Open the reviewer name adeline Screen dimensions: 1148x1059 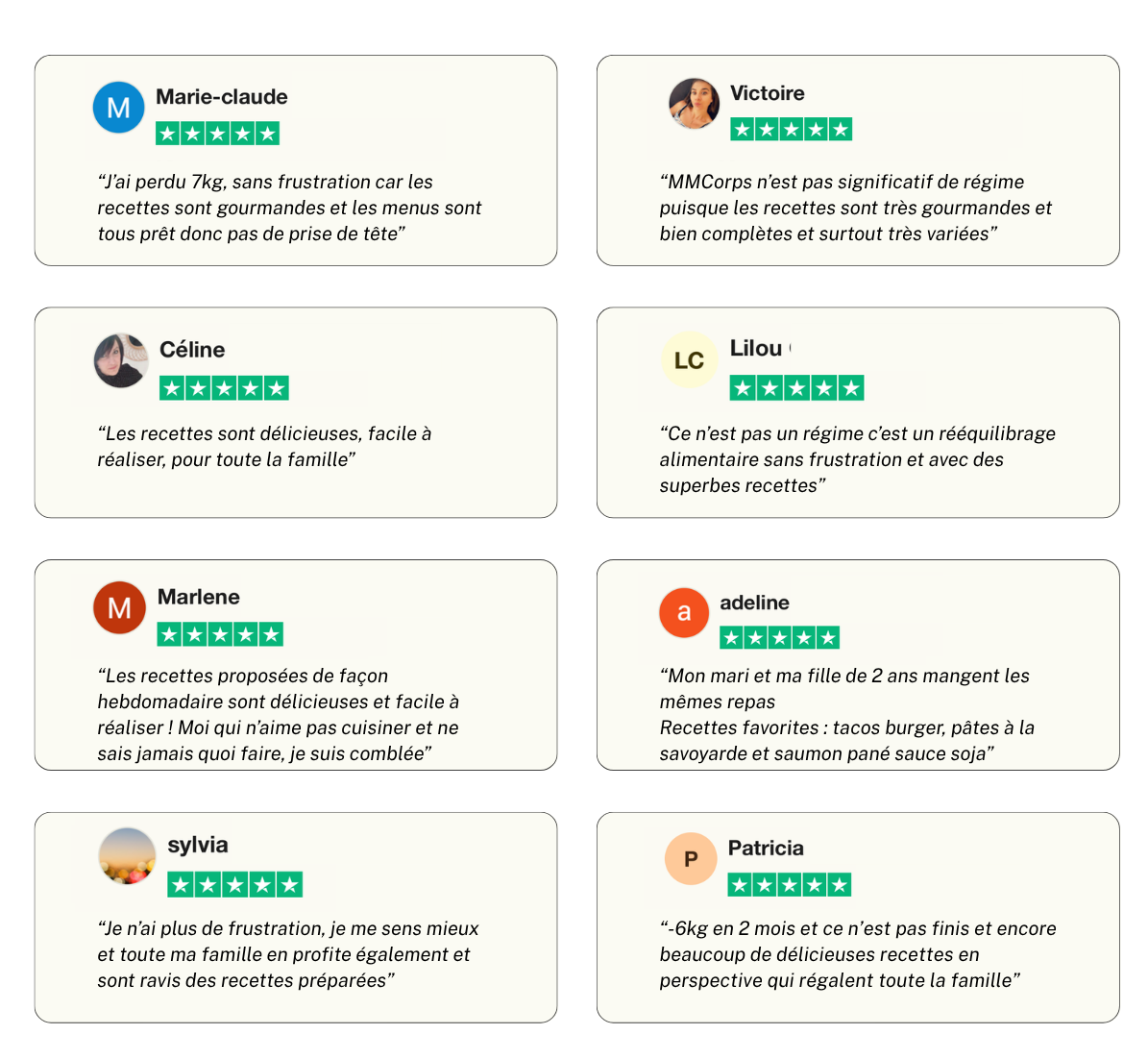tap(754, 603)
